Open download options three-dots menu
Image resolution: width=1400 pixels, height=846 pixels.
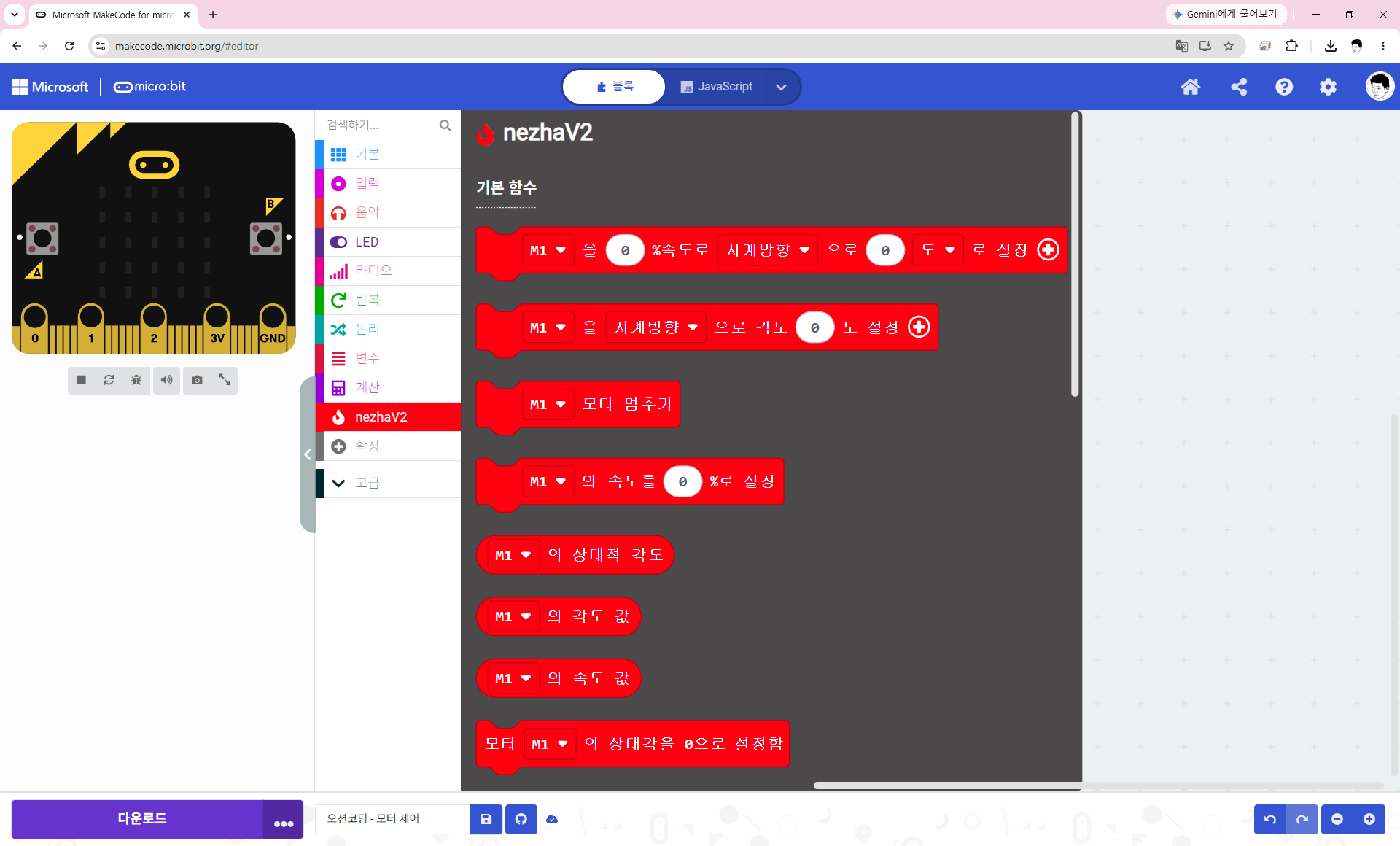284,819
